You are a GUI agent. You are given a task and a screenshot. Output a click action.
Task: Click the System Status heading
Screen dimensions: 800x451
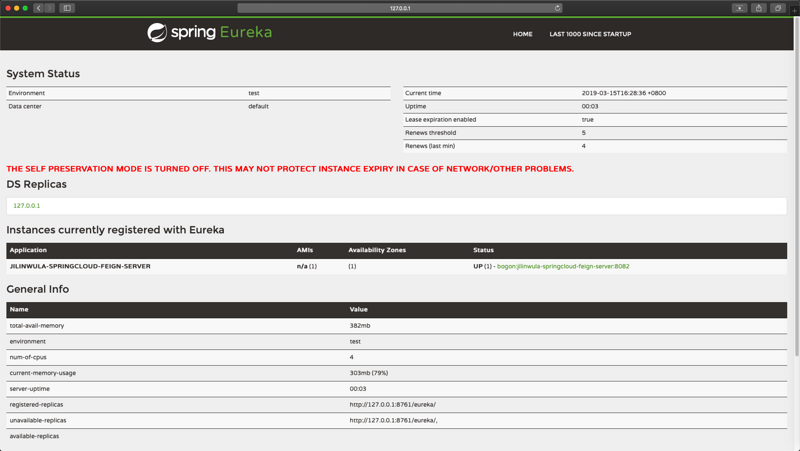(x=43, y=73)
